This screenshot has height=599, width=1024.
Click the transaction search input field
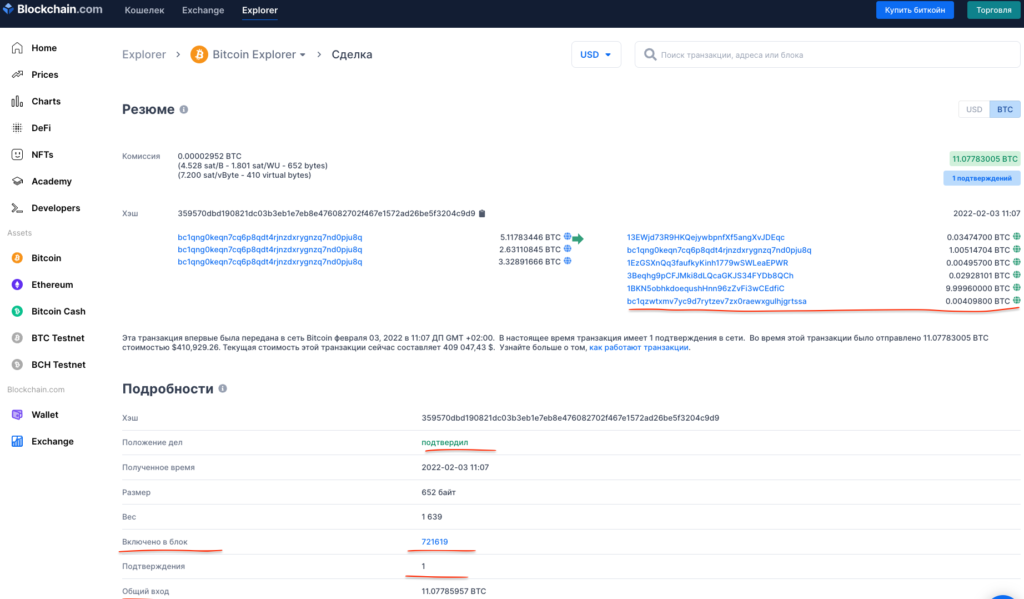[827, 55]
